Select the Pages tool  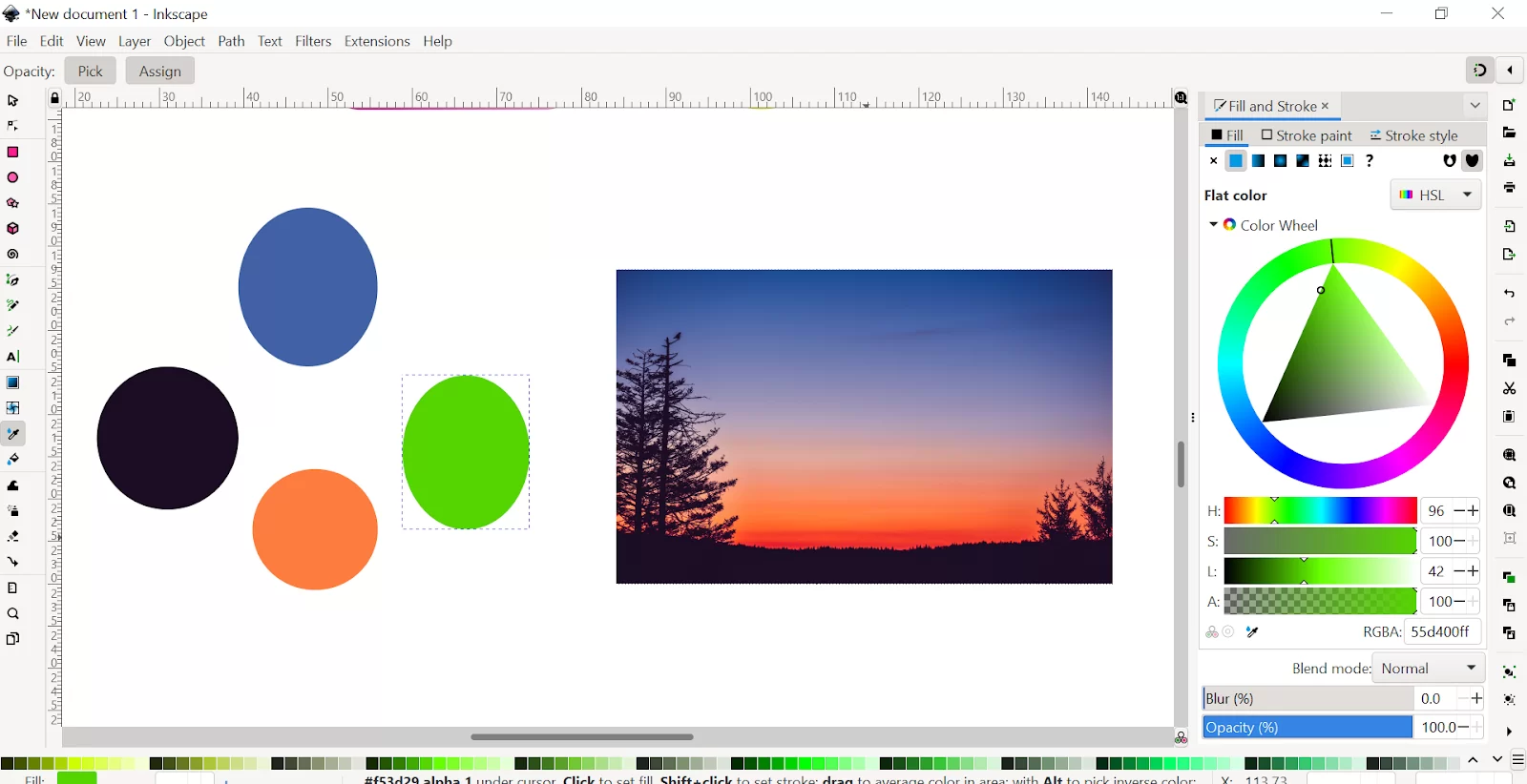click(x=13, y=639)
